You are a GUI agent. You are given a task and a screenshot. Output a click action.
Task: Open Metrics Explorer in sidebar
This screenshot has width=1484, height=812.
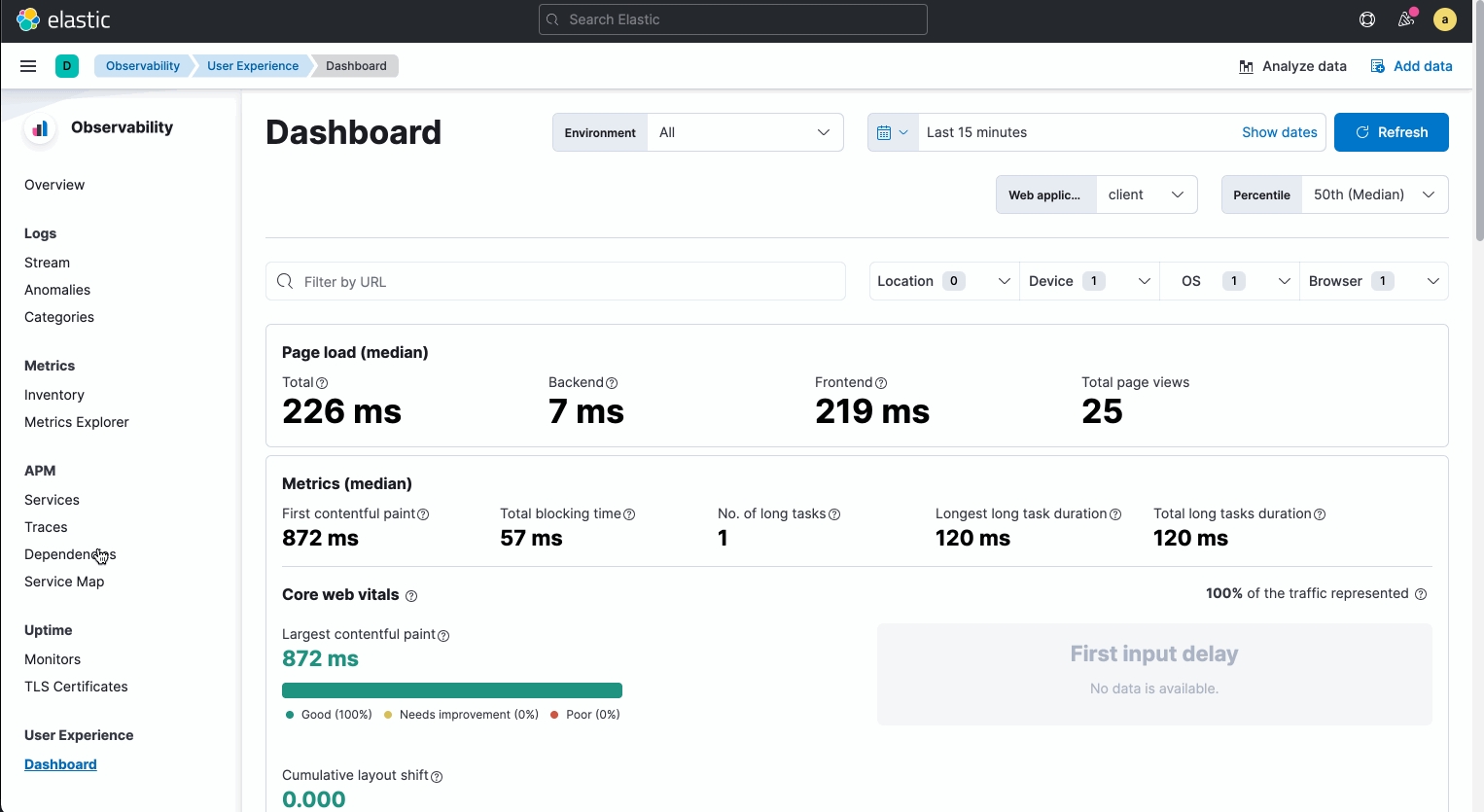[x=76, y=422]
